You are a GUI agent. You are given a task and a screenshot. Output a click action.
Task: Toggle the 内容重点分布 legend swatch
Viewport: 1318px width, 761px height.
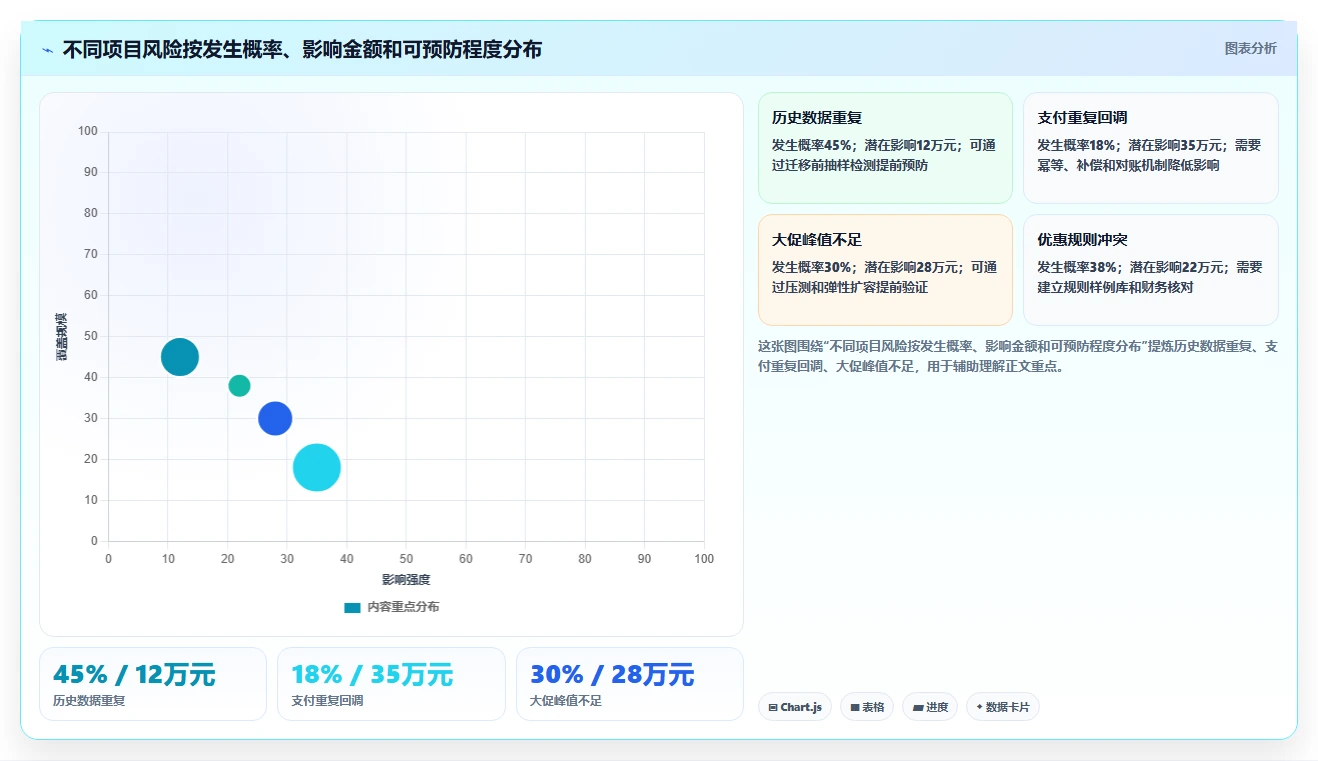pos(352,607)
